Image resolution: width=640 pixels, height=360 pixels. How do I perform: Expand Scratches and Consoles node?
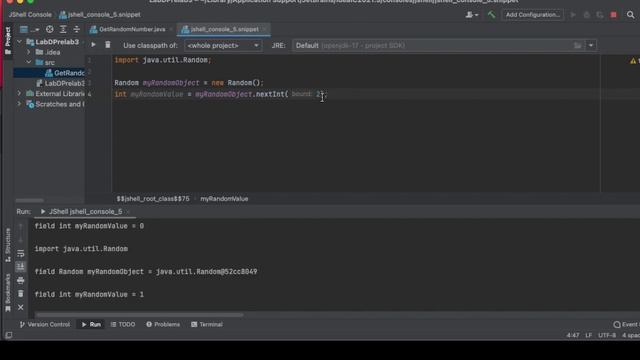(x=19, y=104)
